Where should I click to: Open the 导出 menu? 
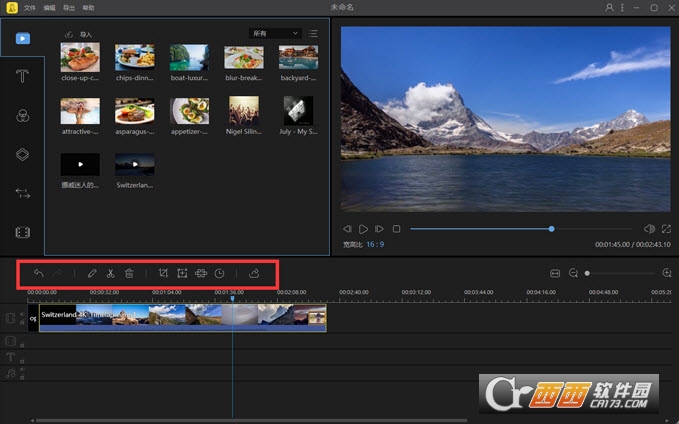tap(69, 8)
